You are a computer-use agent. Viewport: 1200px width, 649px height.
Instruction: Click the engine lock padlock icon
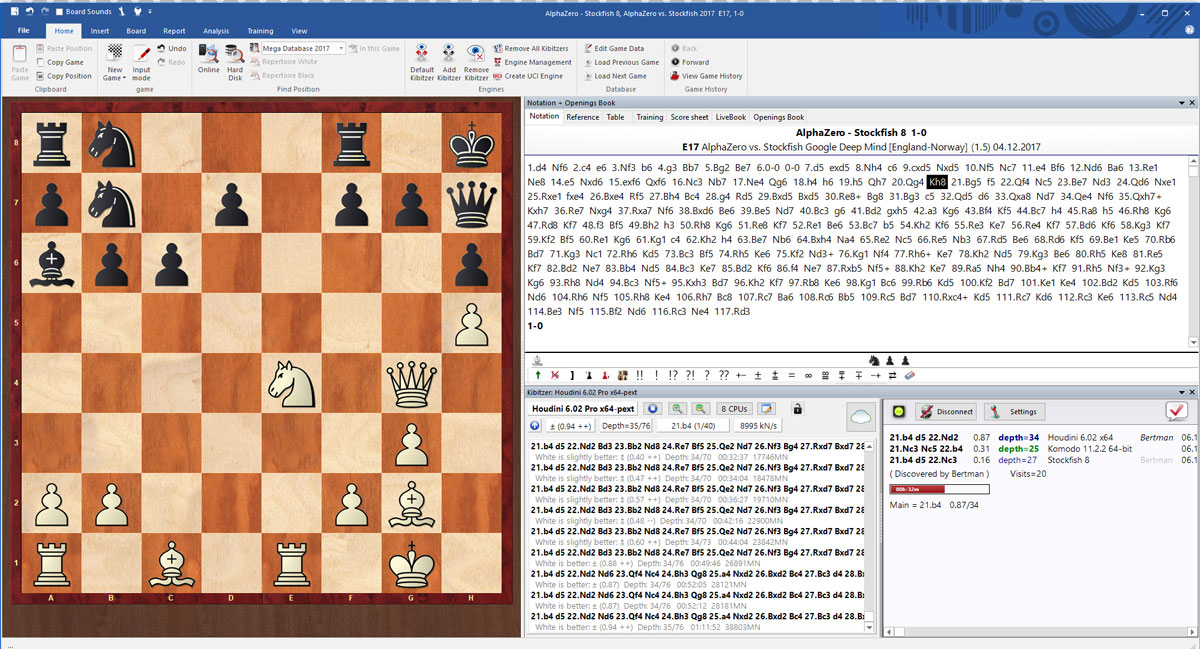pyautogui.click(x=797, y=409)
